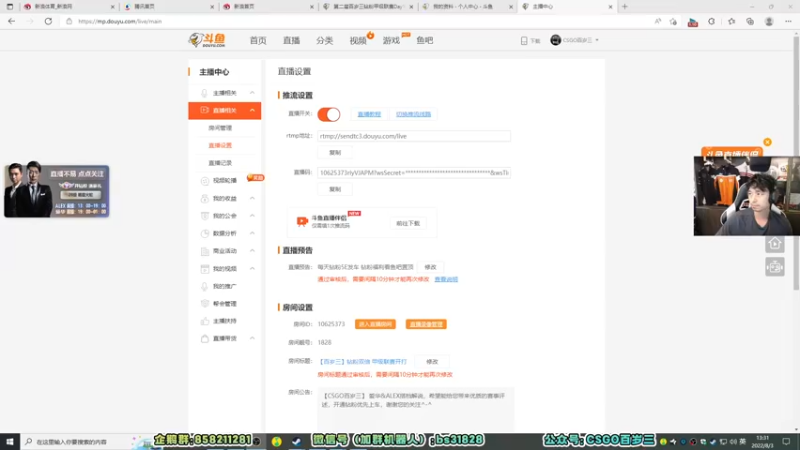The height and width of the screenshot is (450, 800).
Task: Open the 查看说明 link under 直播预告
Action: coord(446,280)
